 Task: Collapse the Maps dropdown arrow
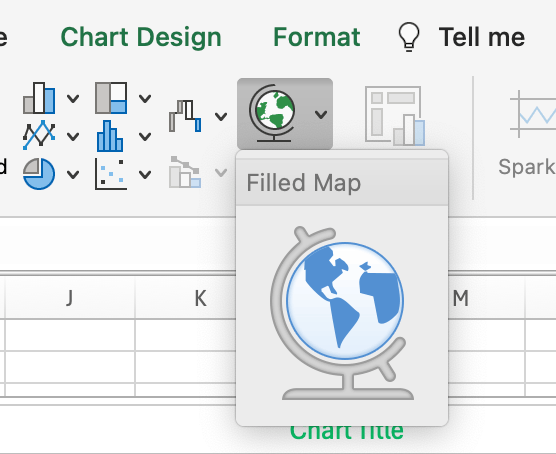tap(321, 114)
